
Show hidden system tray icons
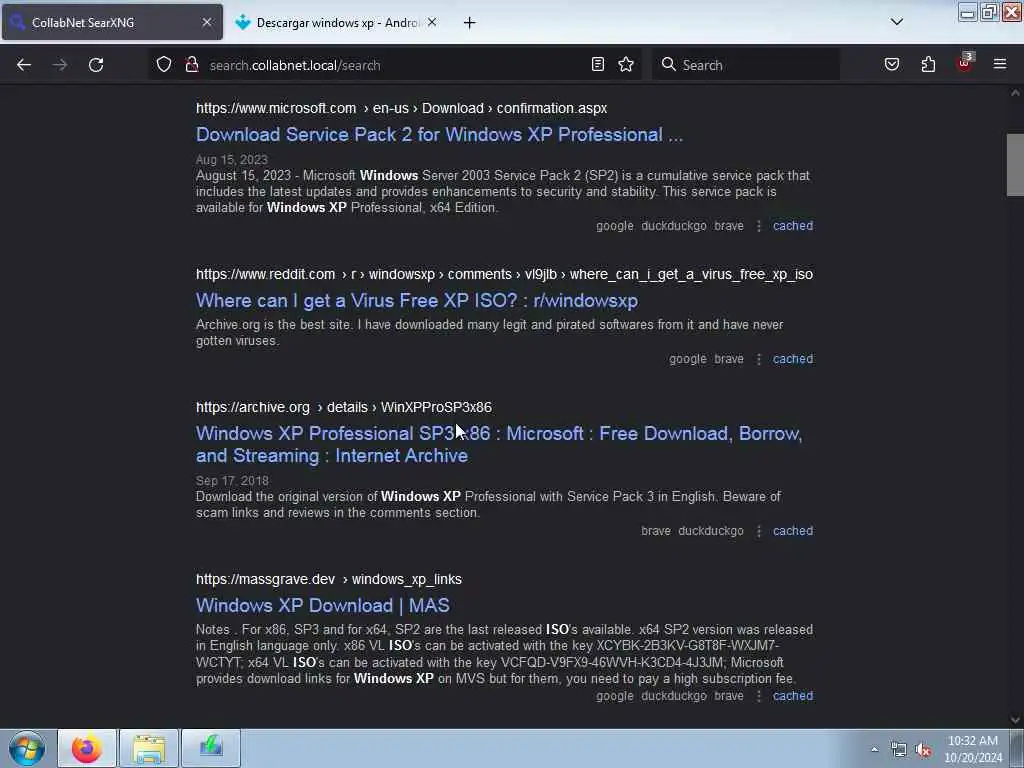874,750
